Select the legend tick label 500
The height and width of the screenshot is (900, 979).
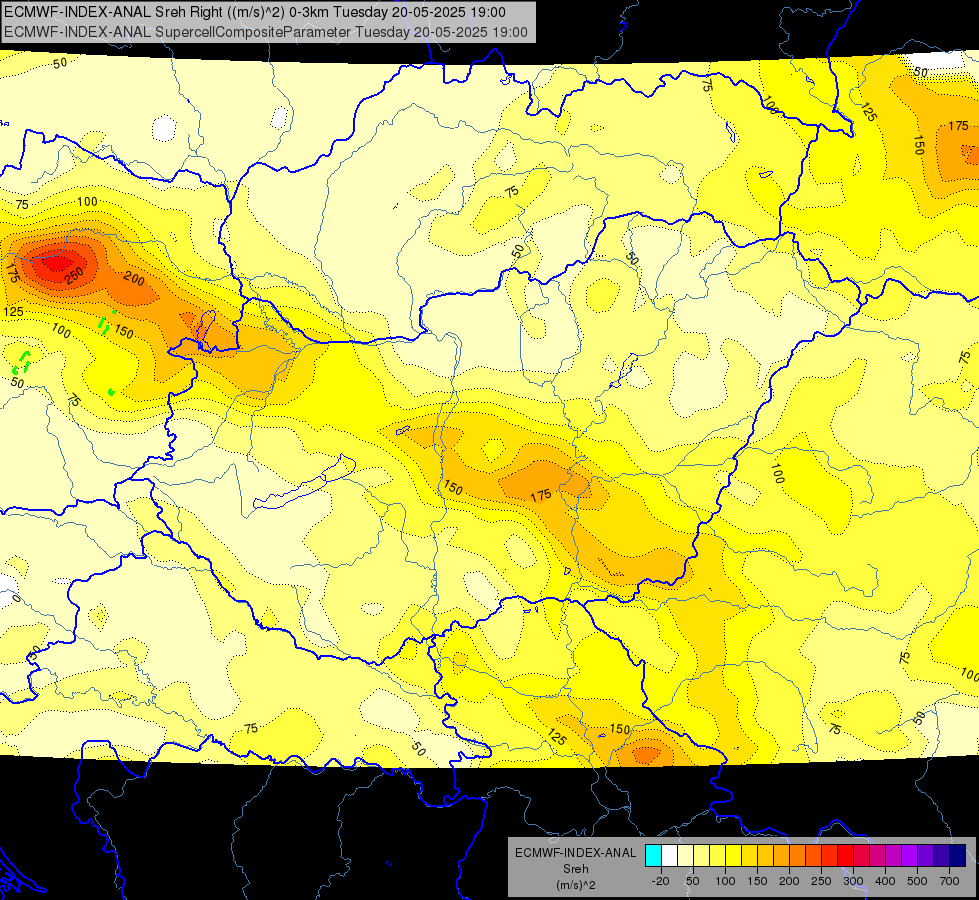pos(917,881)
